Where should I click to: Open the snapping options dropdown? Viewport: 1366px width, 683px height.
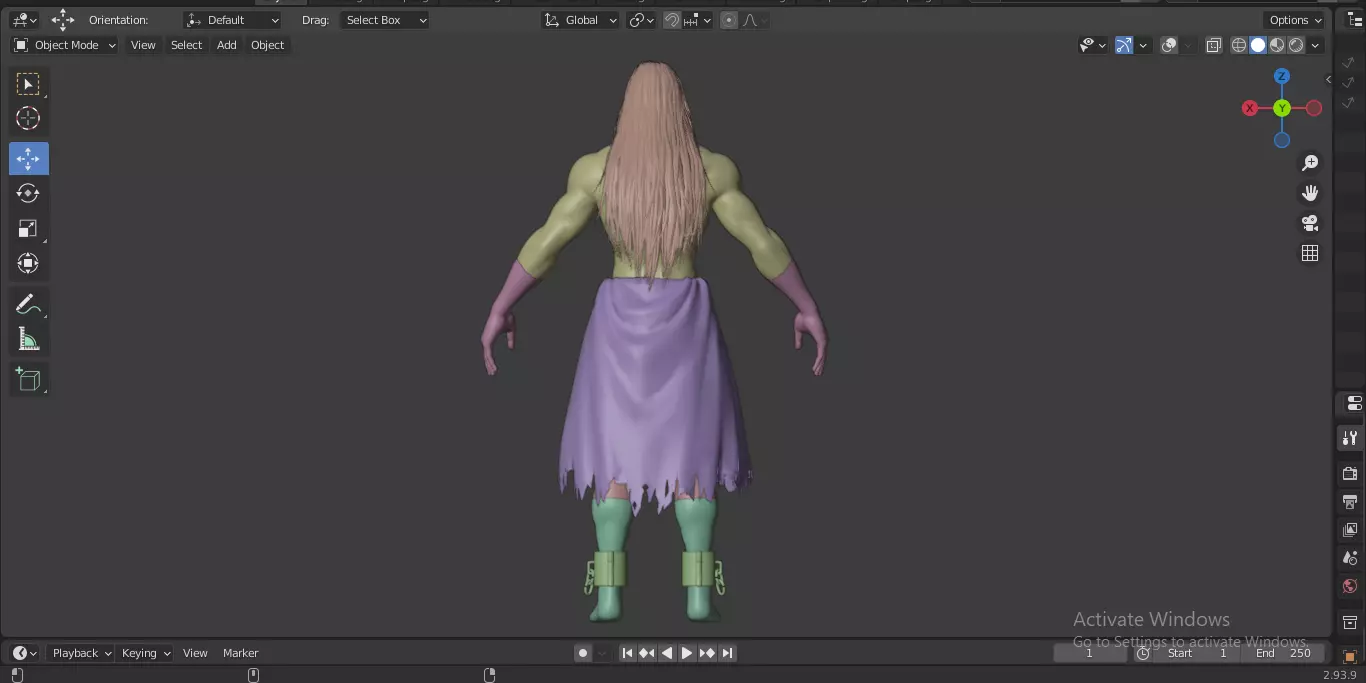[x=698, y=20]
